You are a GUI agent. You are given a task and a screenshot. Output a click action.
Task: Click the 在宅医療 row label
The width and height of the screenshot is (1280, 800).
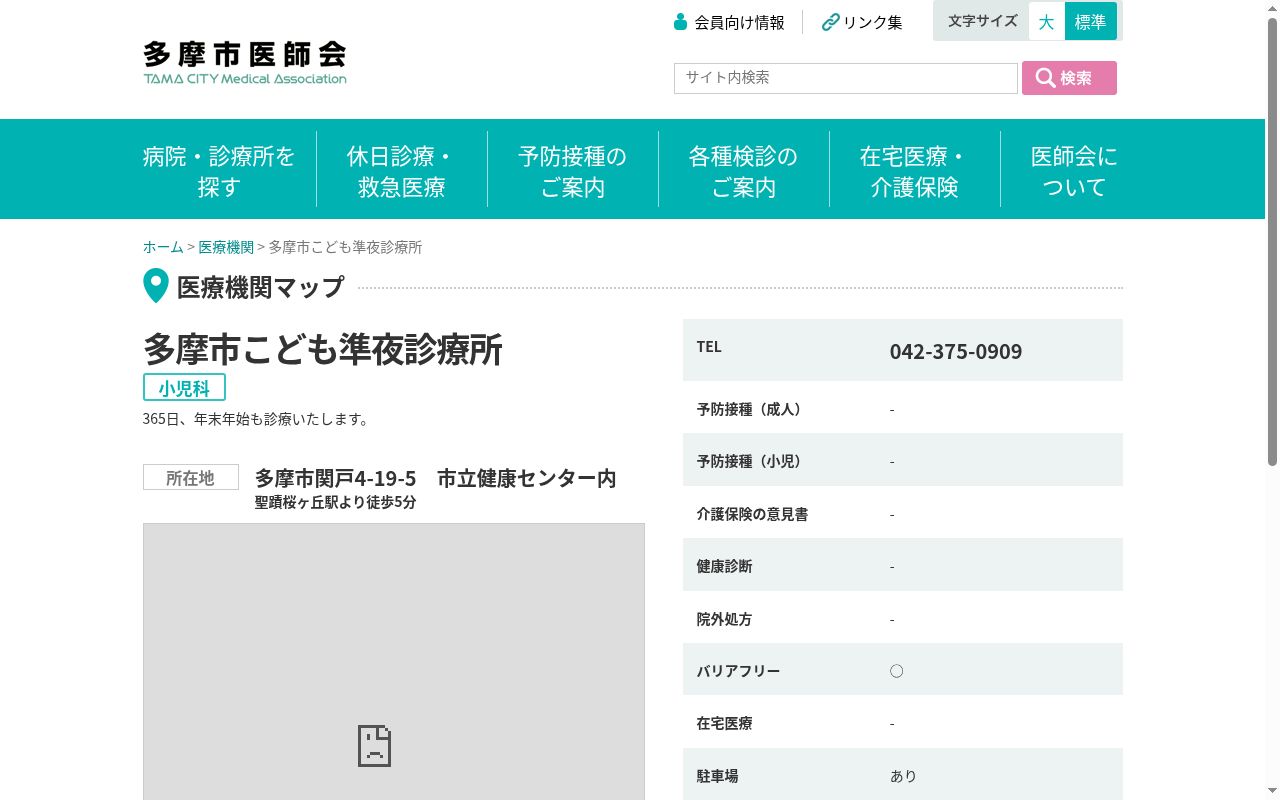724,723
